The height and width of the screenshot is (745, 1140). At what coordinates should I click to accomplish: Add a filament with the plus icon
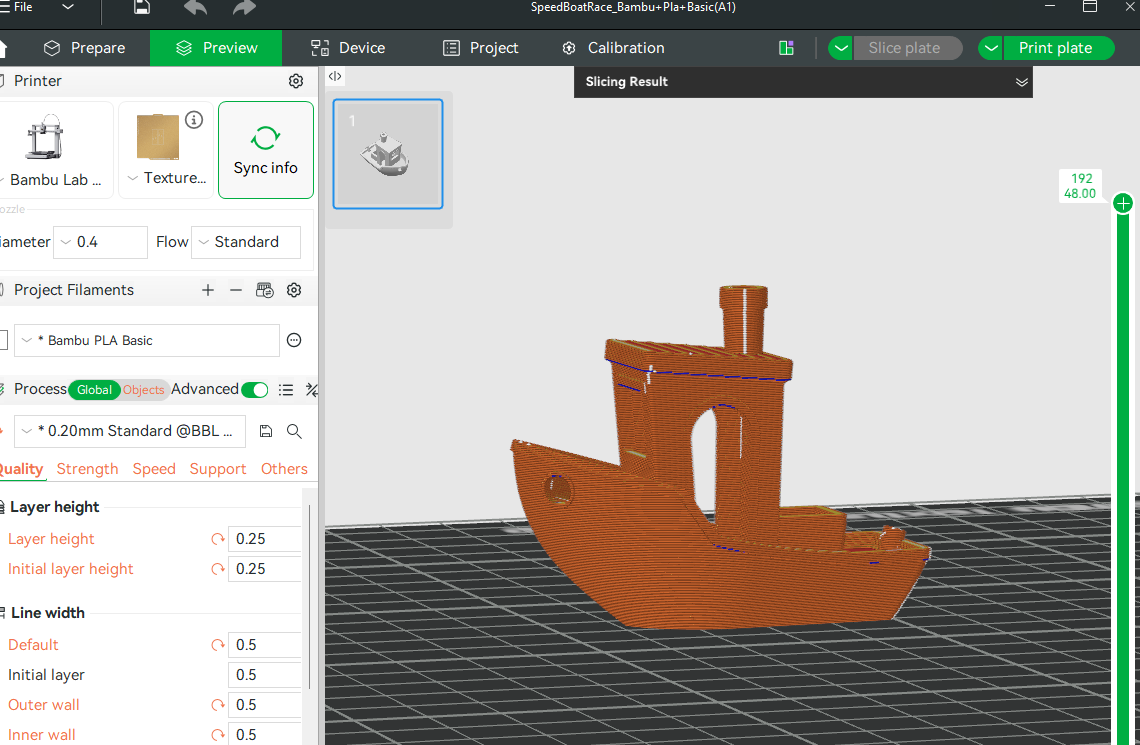(208, 290)
